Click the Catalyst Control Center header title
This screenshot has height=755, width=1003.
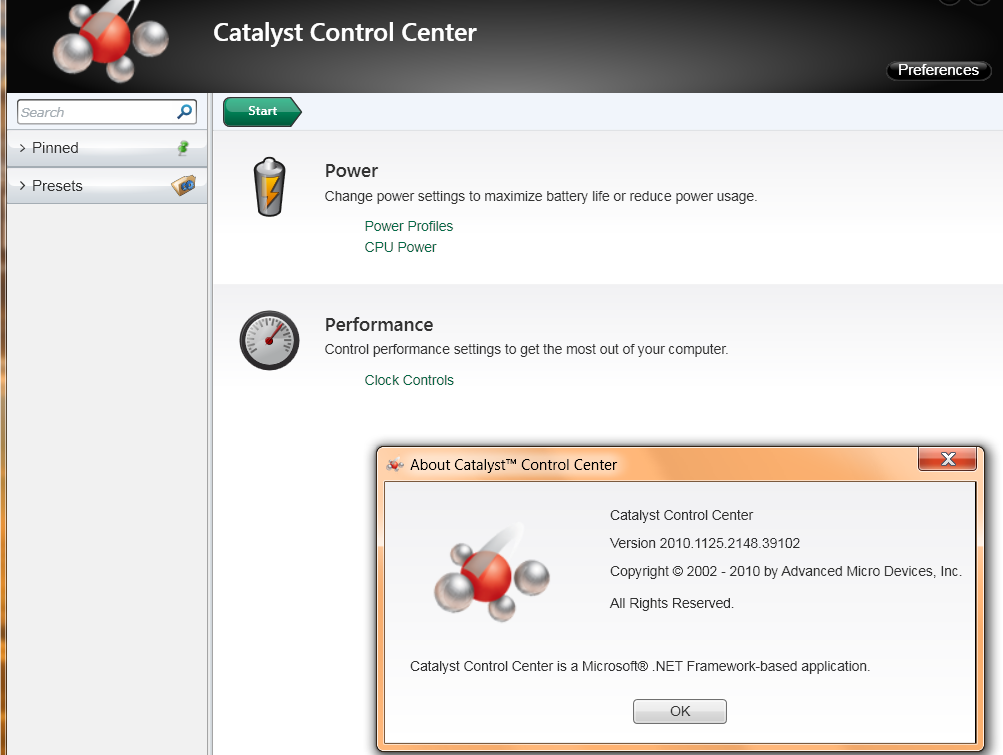pos(345,33)
